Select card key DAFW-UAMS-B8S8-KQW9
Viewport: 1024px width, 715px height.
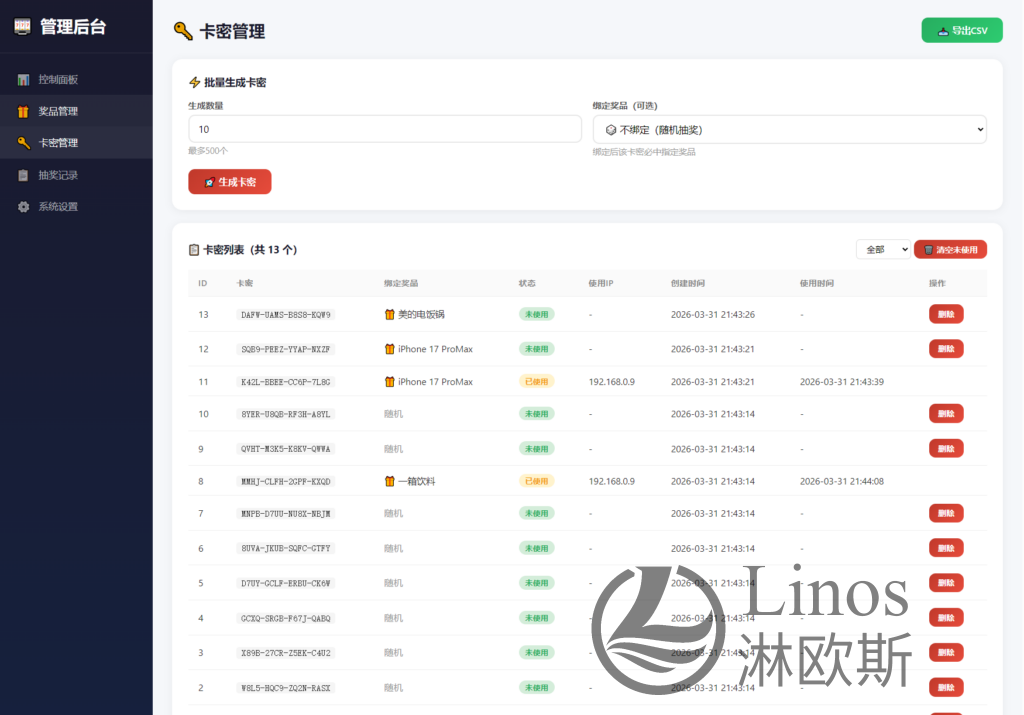click(x=285, y=315)
